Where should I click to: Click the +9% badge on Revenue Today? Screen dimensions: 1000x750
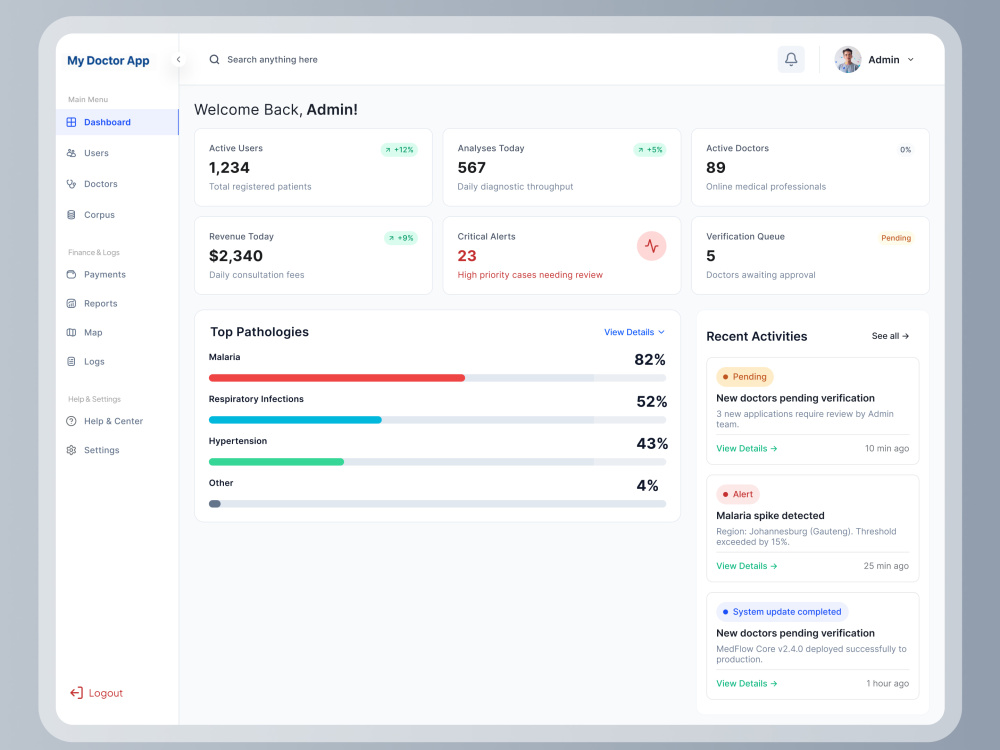point(401,238)
